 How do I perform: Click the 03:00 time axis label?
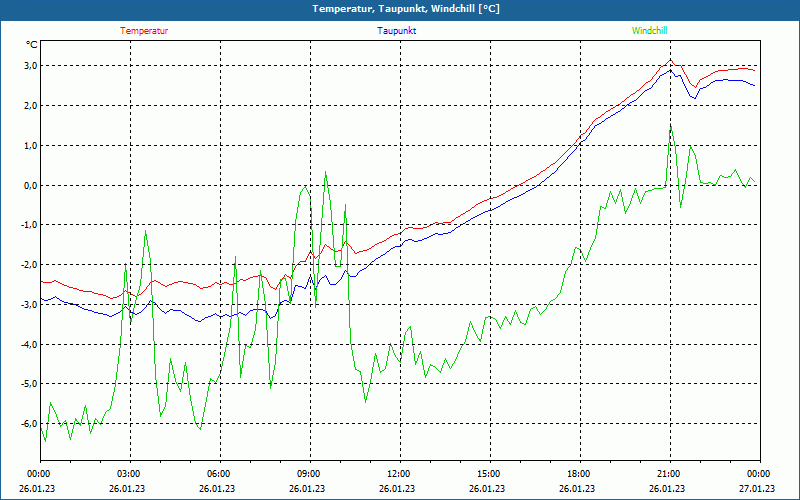pyautogui.click(x=128, y=474)
